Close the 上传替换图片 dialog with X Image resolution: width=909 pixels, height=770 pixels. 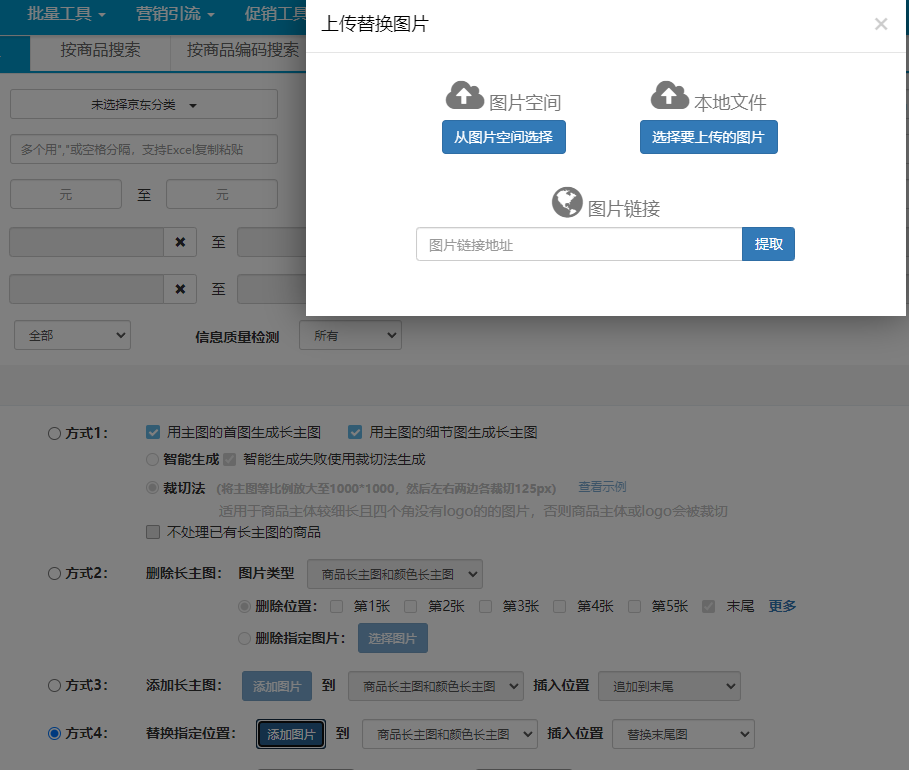coord(880,25)
